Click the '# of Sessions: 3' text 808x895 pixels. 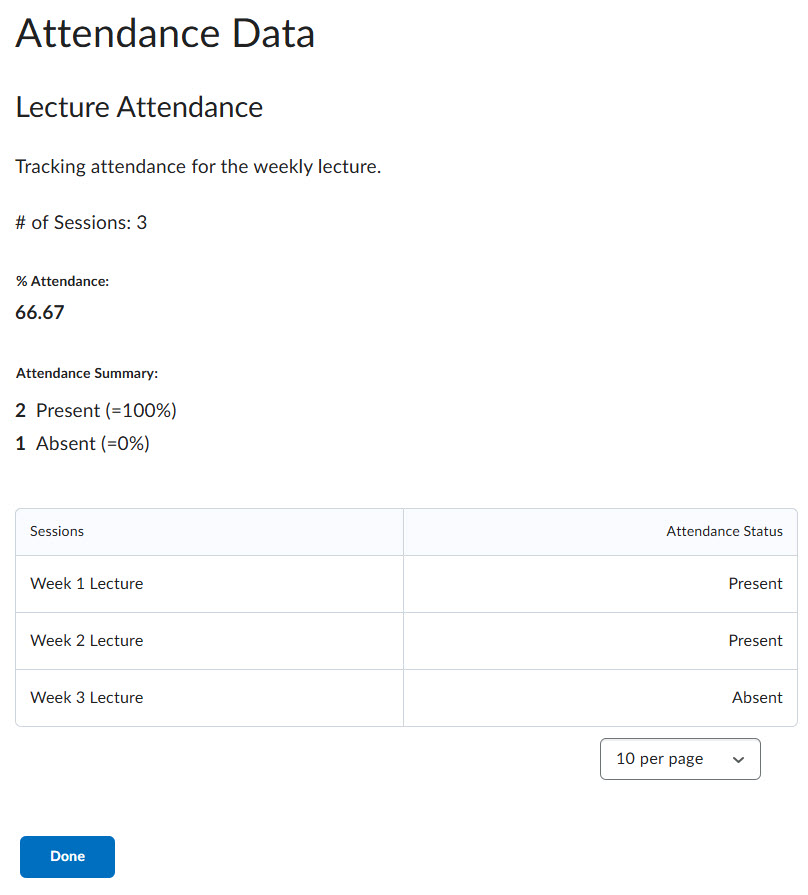[x=81, y=222]
